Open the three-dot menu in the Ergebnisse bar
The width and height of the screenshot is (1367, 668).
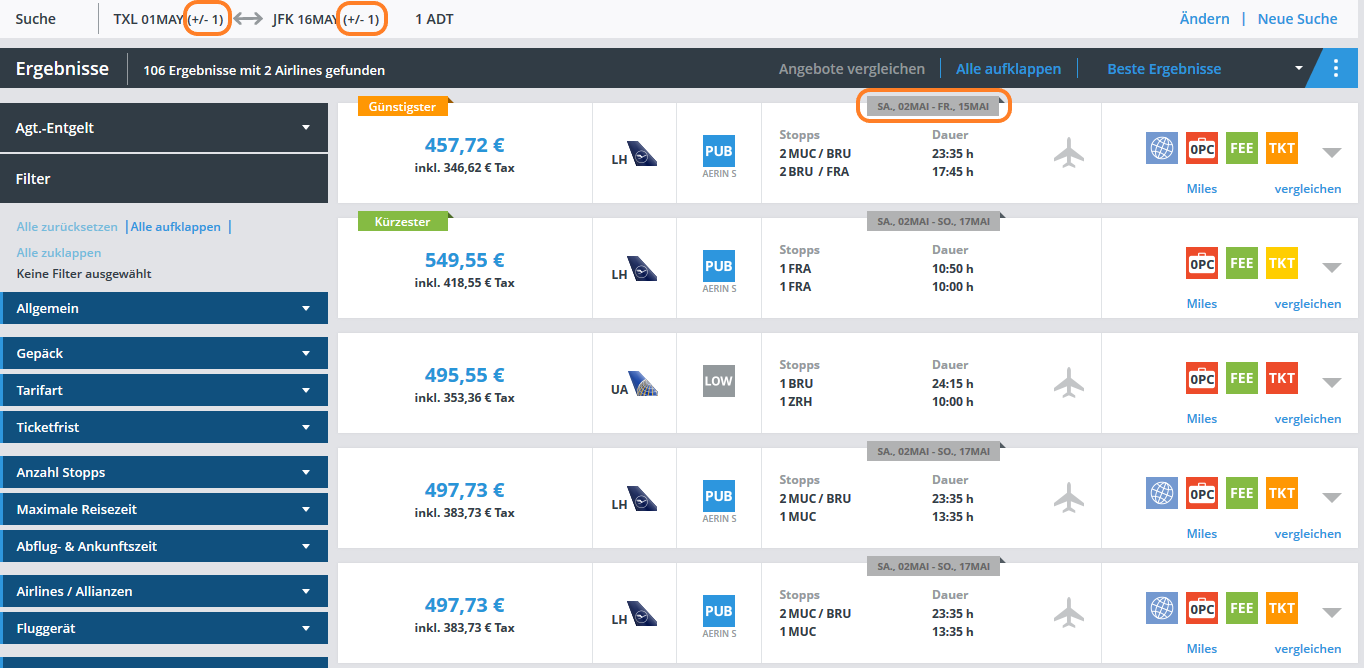1337,69
